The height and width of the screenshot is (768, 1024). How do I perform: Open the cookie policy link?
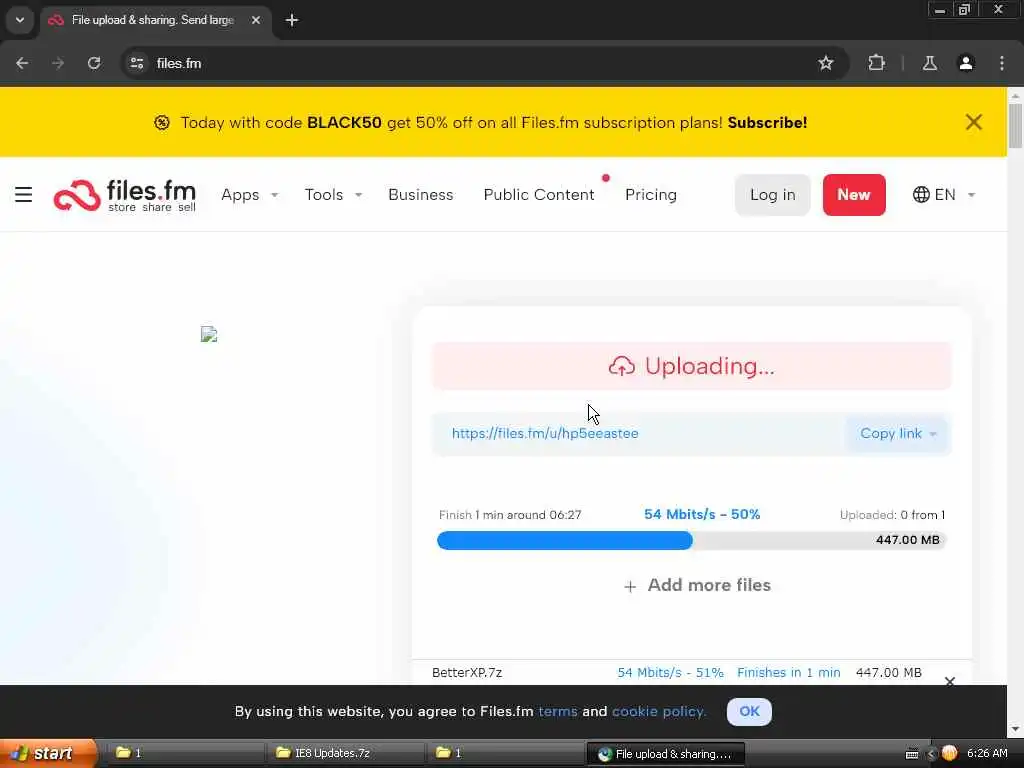click(659, 711)
